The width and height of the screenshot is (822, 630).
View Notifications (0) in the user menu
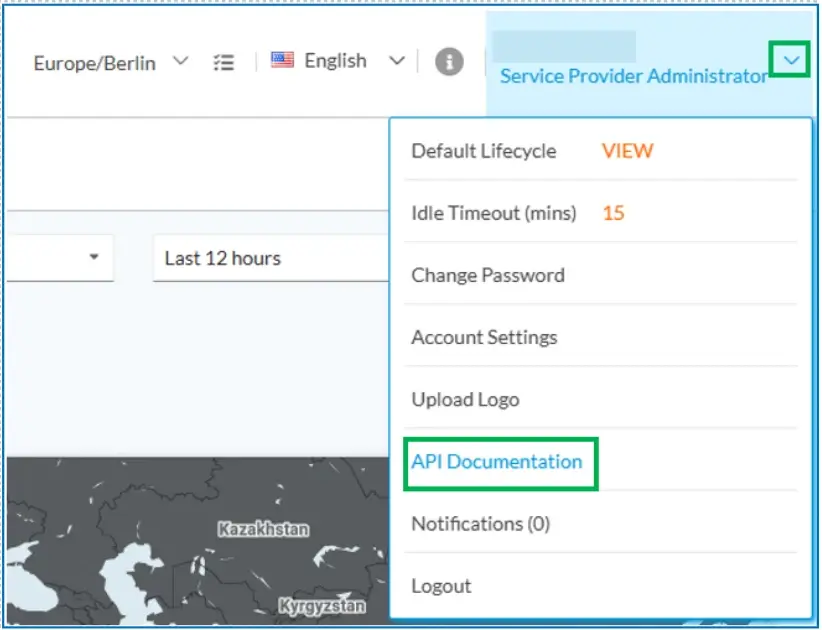pyautogui.click(x=480, y=523)
